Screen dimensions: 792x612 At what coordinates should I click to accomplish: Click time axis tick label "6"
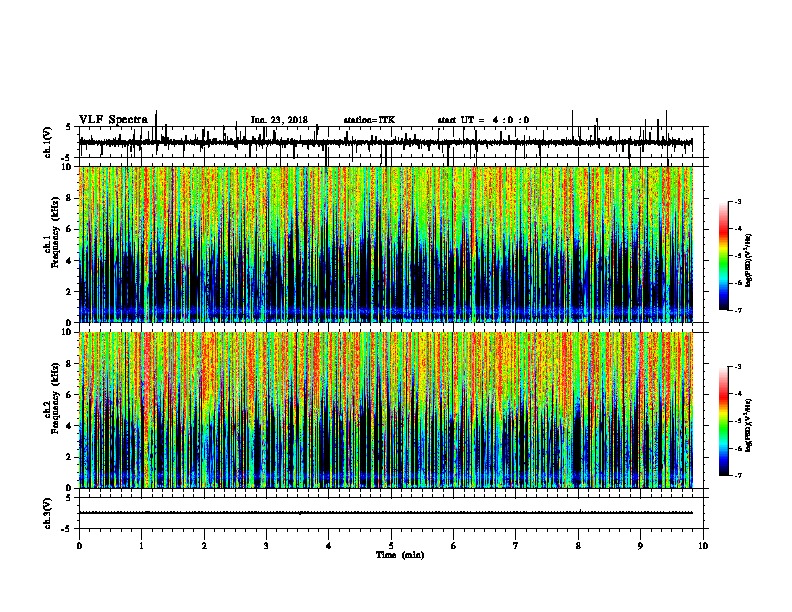(453, 546)
